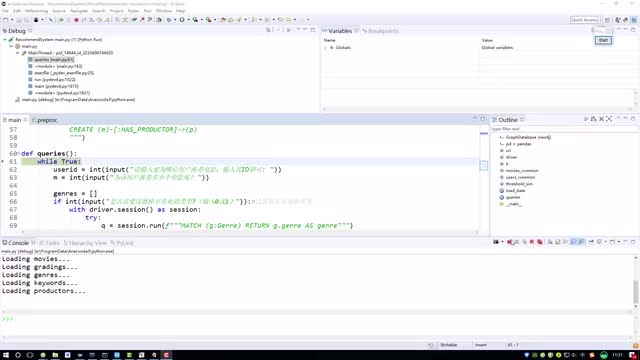Click the green Run launch icon
Viewport: 640px width, 360px height.
(182, 20)
